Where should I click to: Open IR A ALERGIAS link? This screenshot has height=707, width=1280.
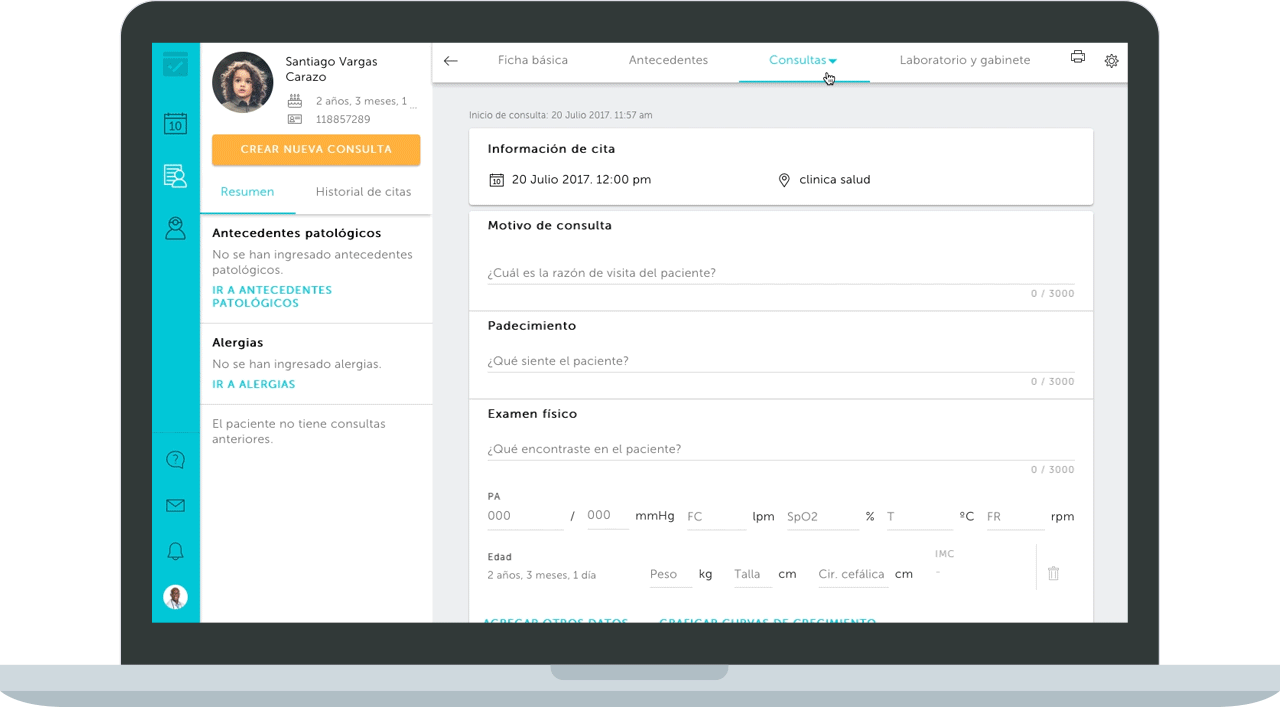253,384
